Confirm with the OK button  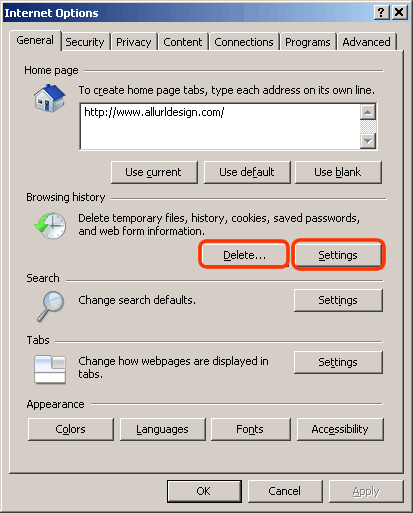click(x=204, y=491)
